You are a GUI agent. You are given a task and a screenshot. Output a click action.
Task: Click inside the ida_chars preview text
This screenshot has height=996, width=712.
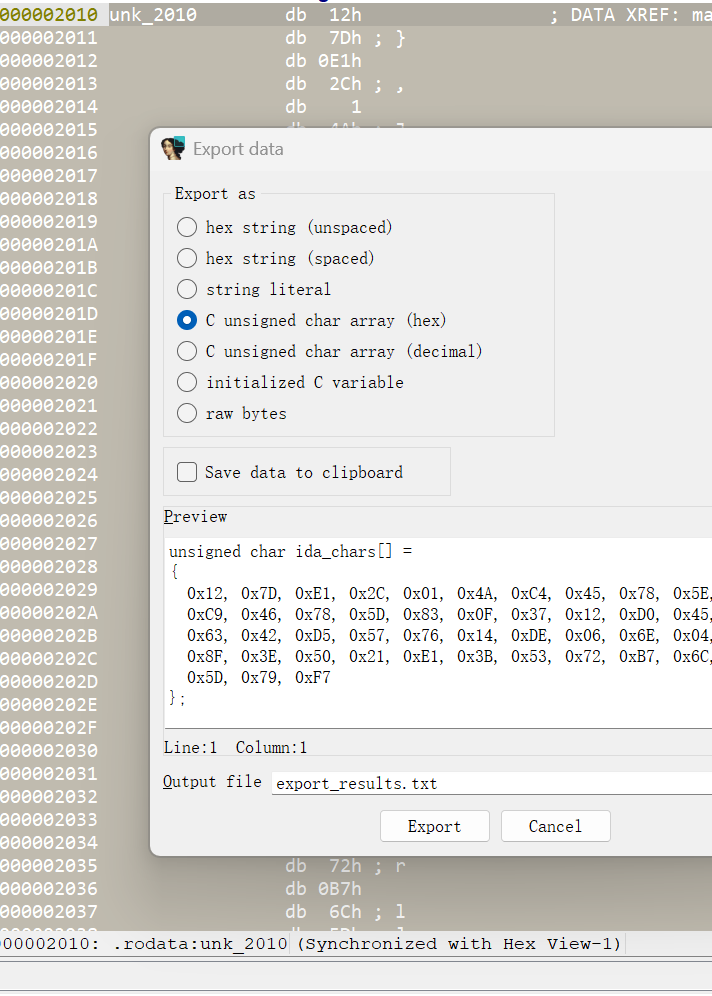coord(440,620)
